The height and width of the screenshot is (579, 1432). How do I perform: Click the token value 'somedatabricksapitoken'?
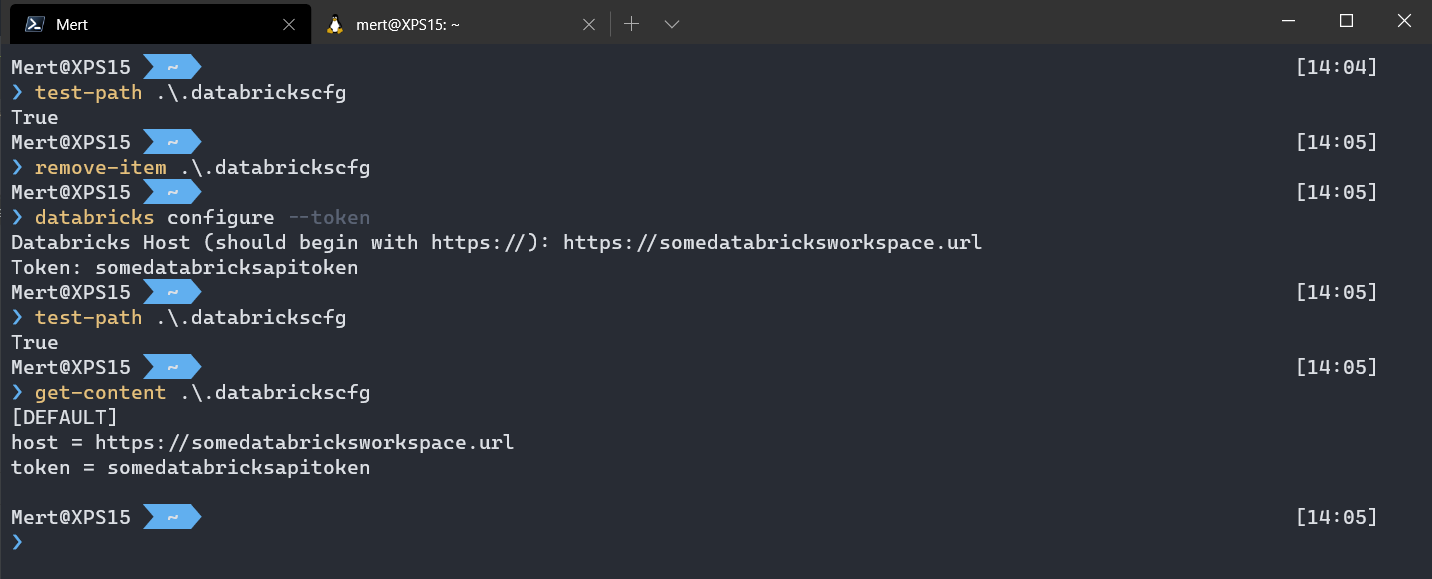[x=225, y=267]
